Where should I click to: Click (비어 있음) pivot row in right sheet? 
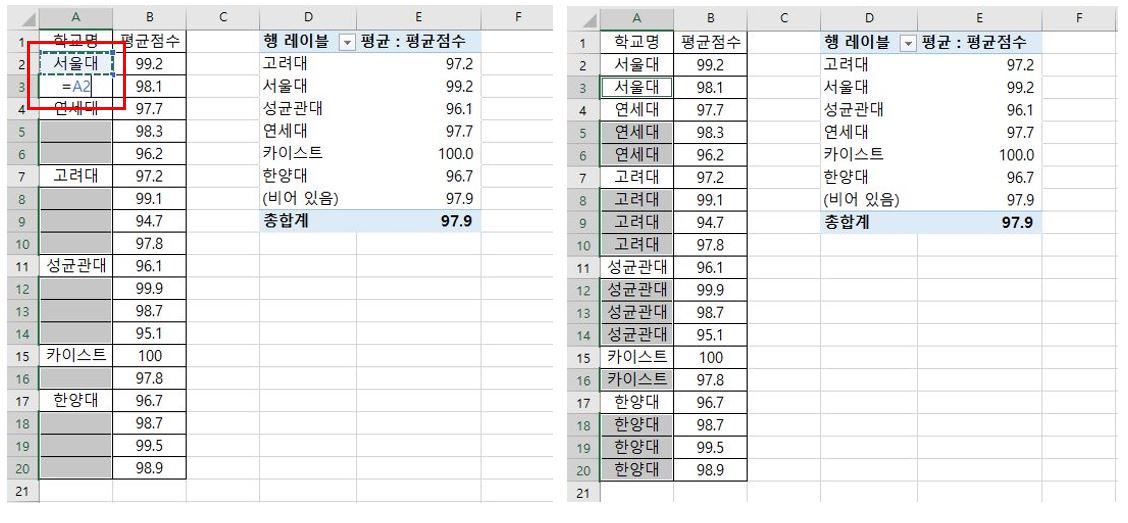coord(931,199)
